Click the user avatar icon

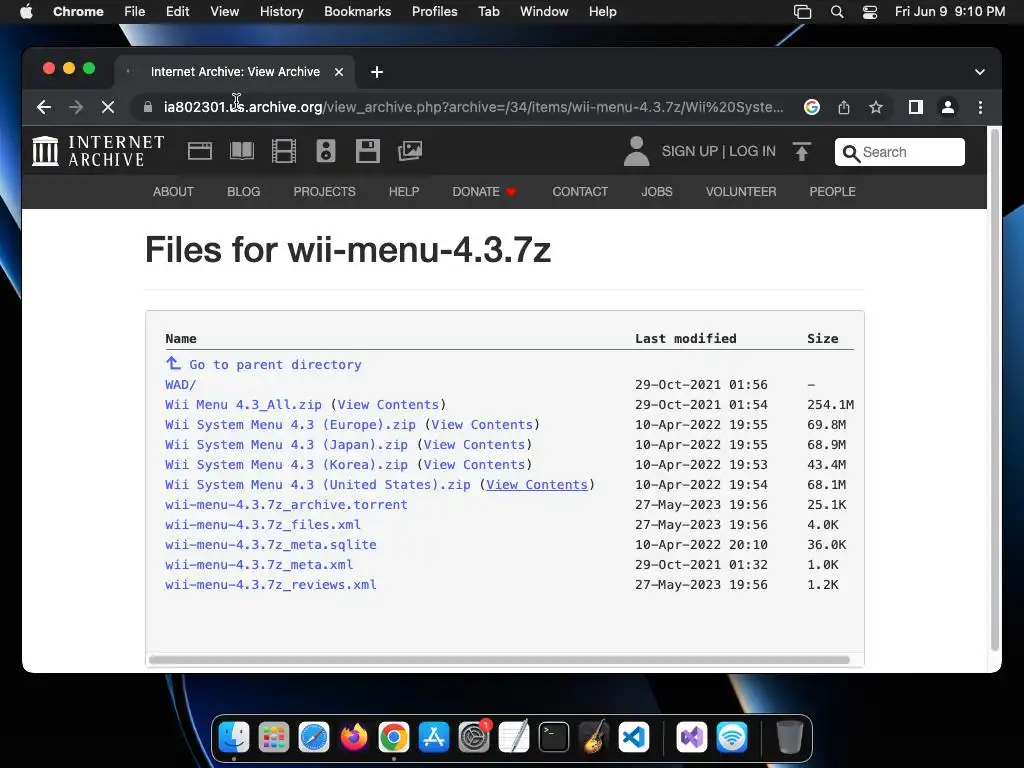636,151
